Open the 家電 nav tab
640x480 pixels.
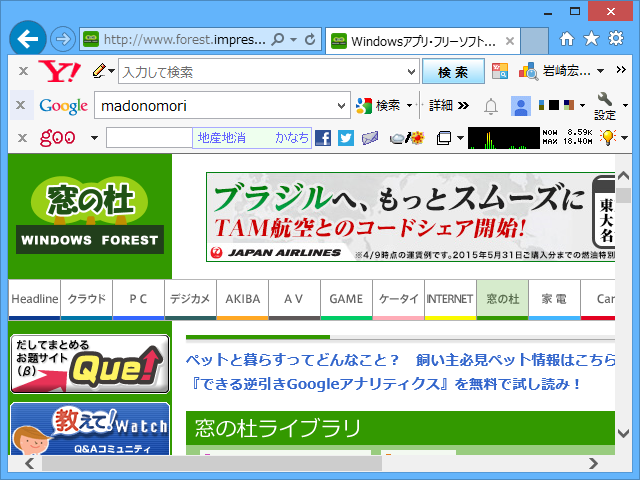coord(554,299)
